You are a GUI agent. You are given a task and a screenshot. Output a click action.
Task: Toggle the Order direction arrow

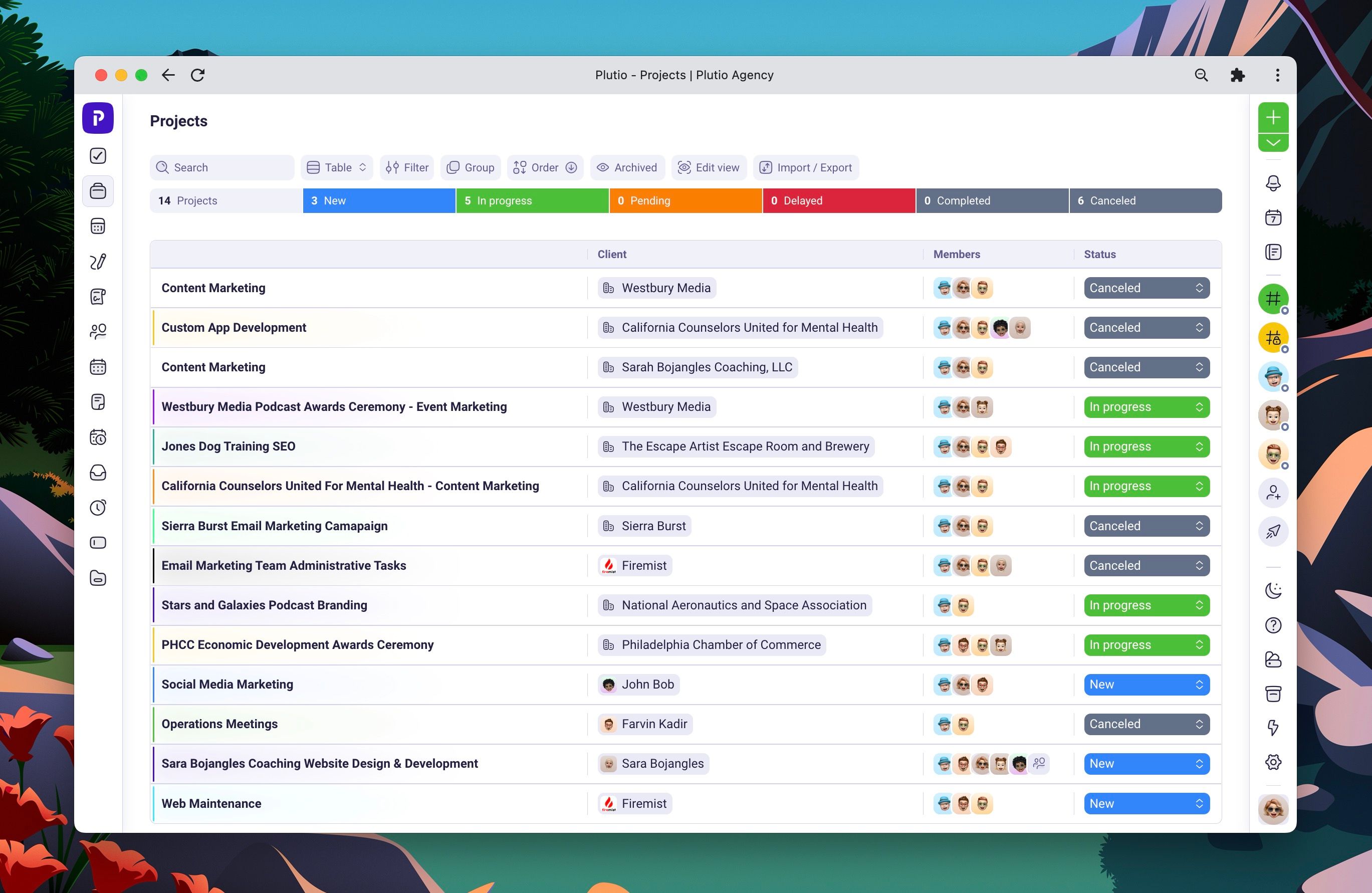pos(571,168)
